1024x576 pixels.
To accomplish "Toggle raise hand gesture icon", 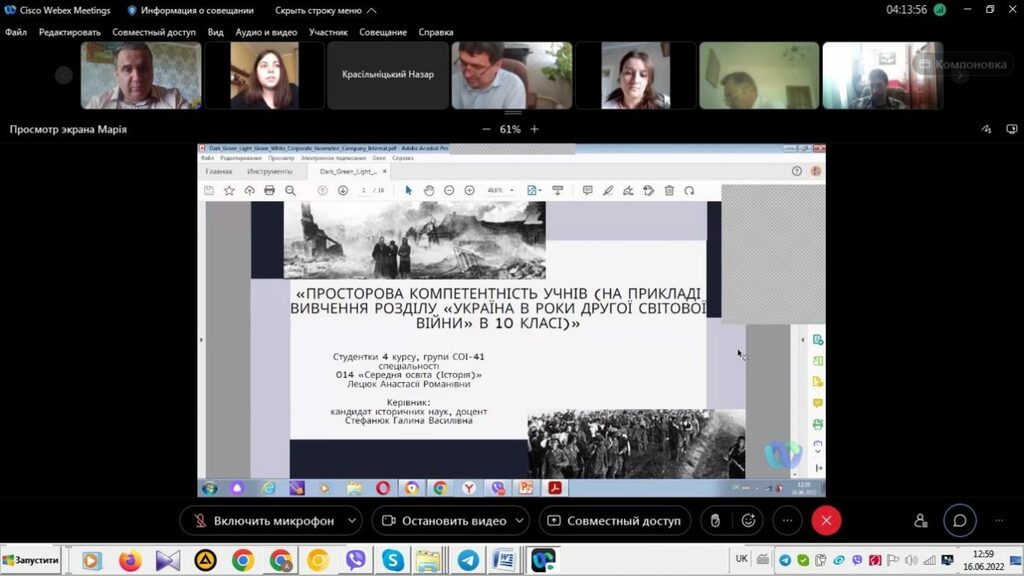I will click(714, 521).
